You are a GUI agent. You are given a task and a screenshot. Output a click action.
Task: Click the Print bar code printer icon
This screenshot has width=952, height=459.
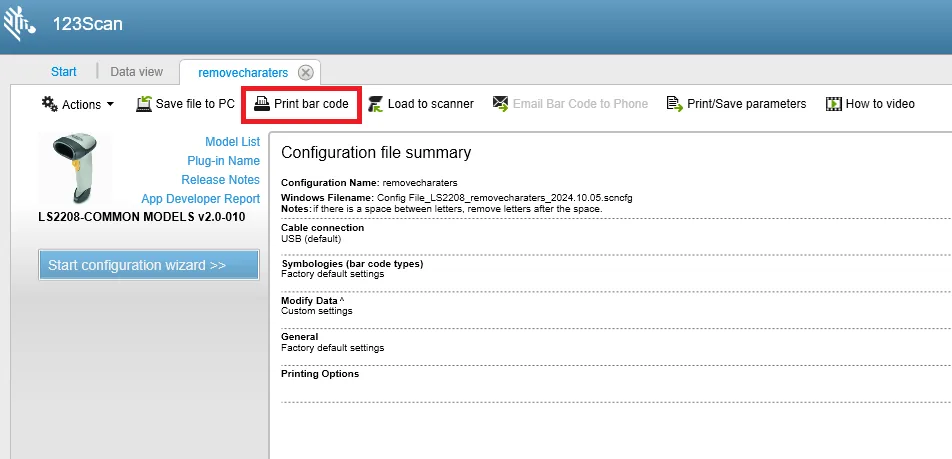[x=262, y=103]
